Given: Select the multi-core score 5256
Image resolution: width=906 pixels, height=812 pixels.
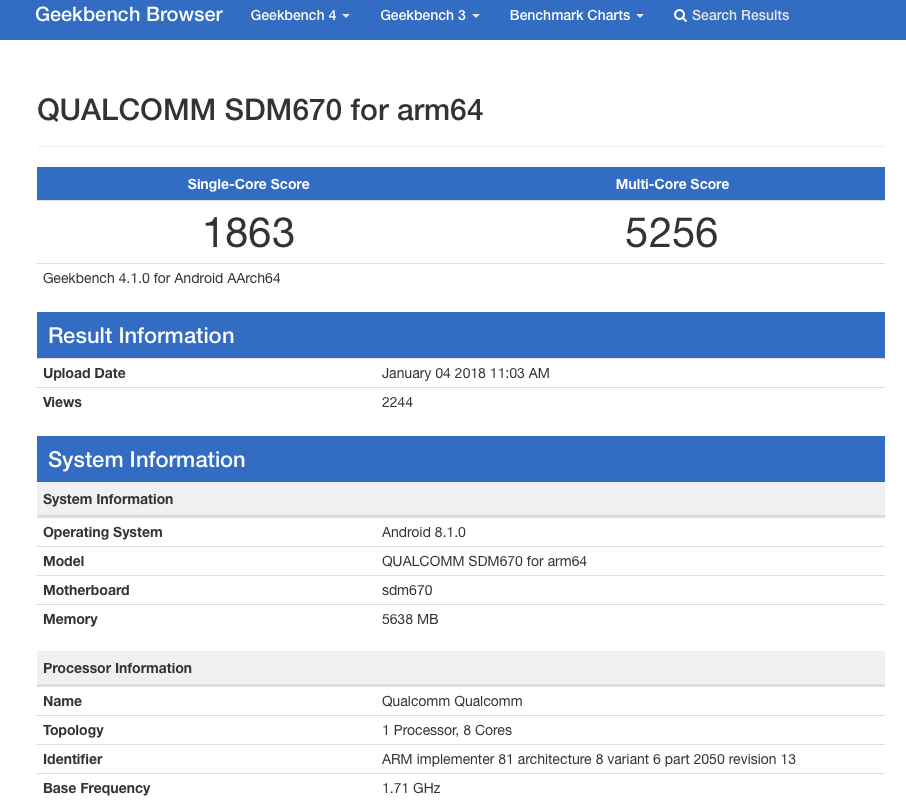Looking at the screenshot, I should point(671,233).
